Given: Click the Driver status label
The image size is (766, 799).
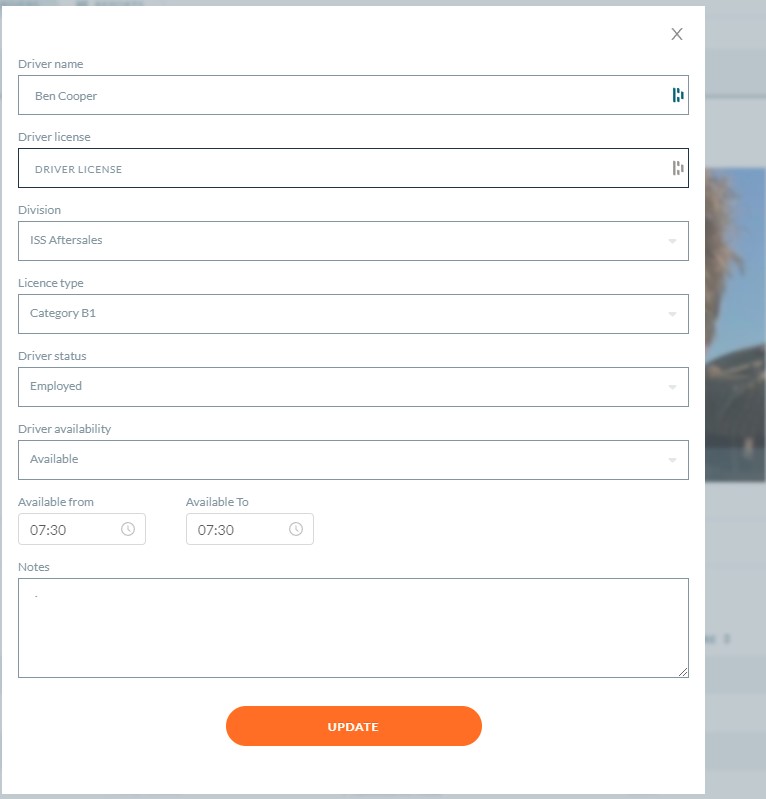Looking at the screenshot, I should [52, 356].
